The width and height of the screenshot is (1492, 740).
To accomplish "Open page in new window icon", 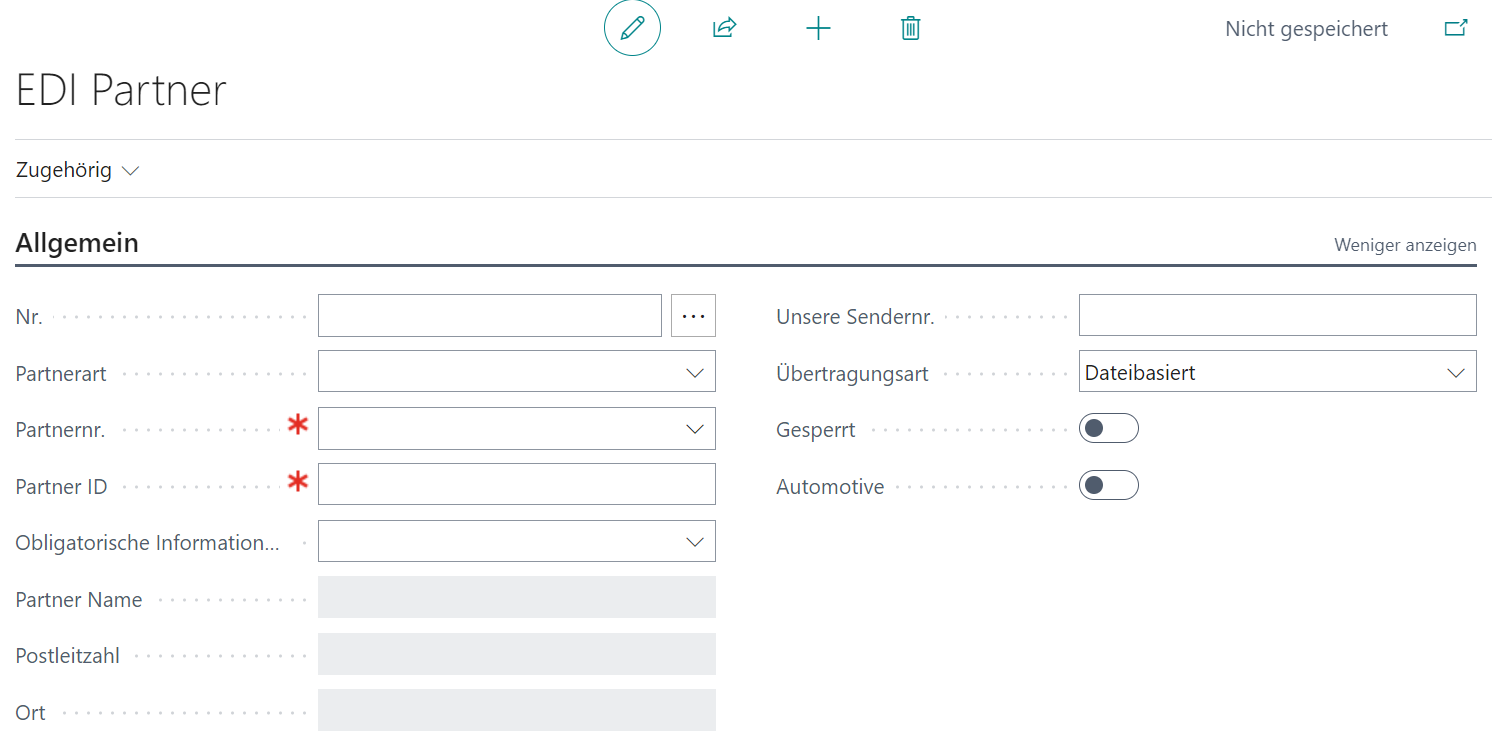I will 1455,28.
